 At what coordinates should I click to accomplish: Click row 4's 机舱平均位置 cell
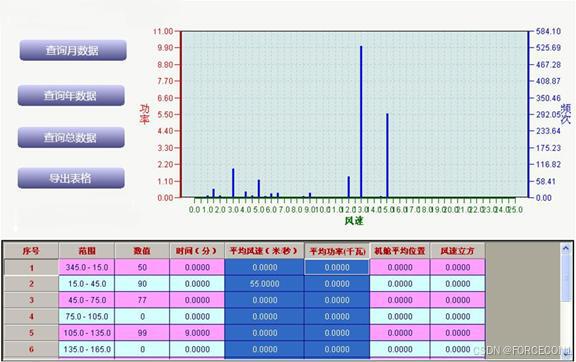400,316
